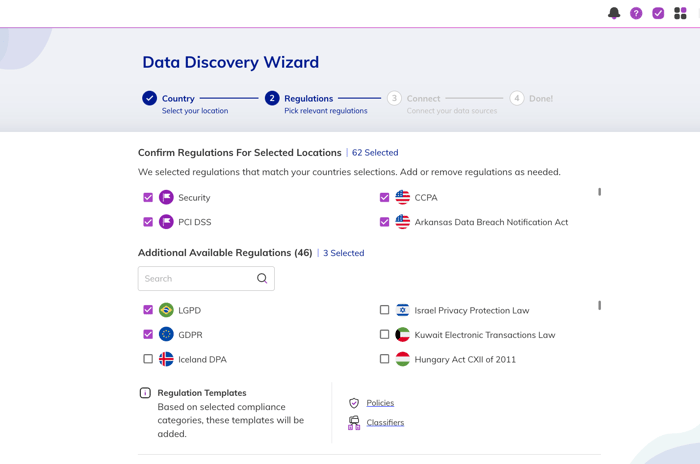Click the Israel flag icon

pos(402,309)
